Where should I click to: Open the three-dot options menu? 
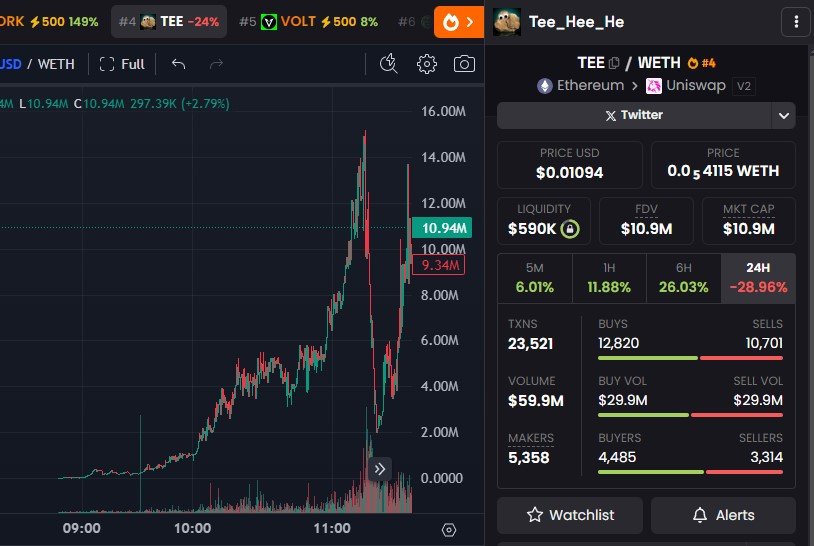click(796, 22)
